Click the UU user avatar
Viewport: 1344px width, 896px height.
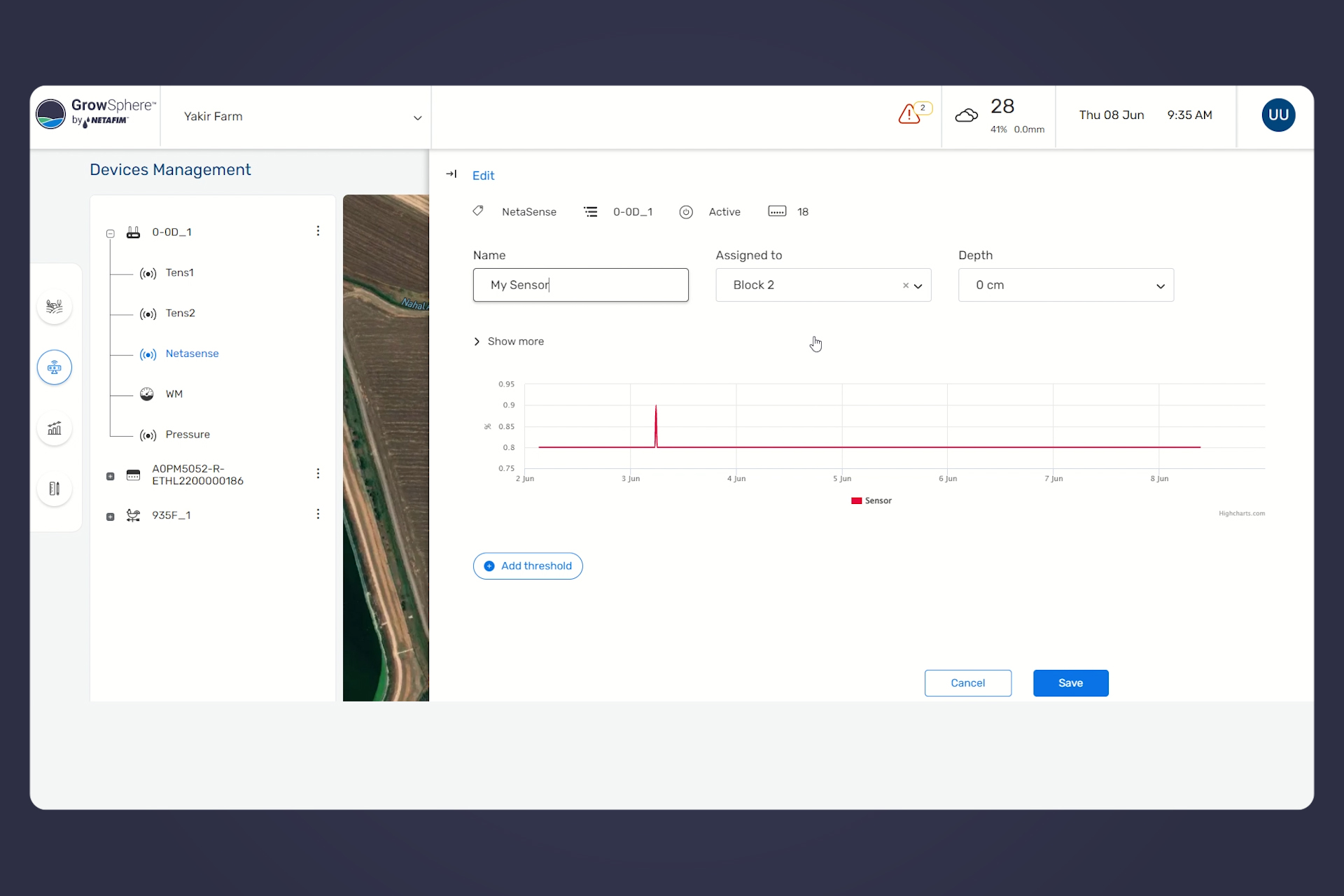coord(1278,115)
